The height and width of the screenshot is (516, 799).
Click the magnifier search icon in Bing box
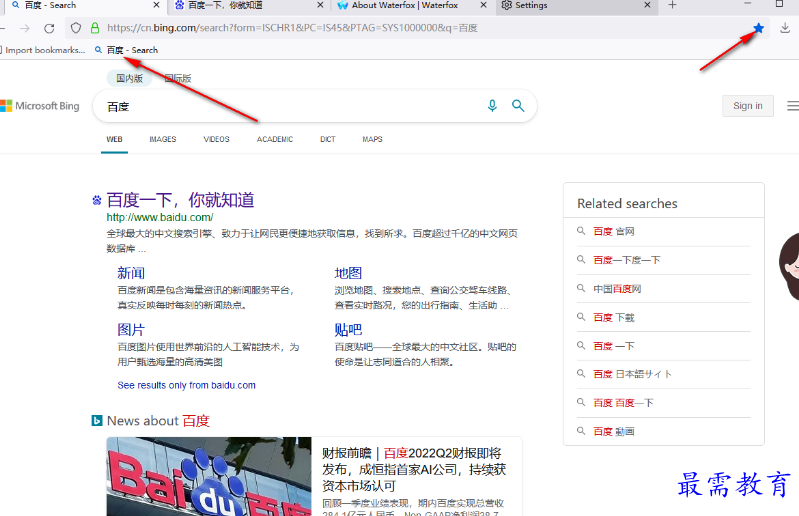point(518,106)
